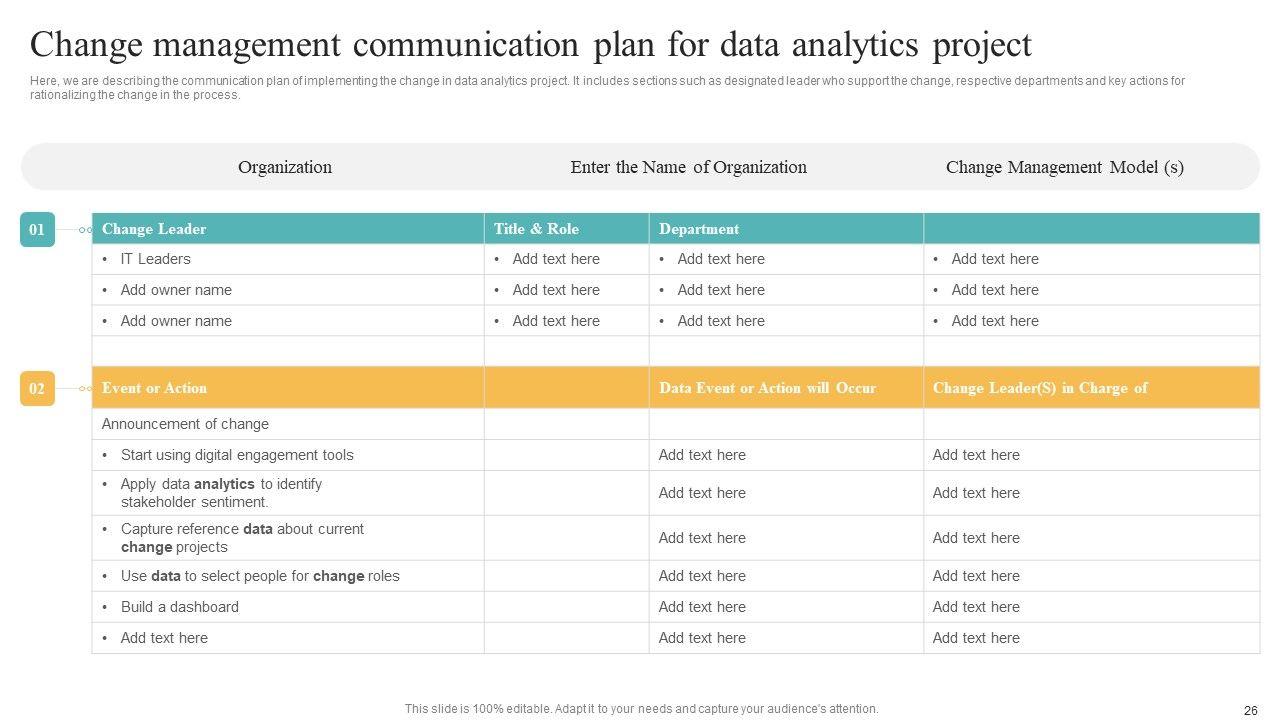Viewport: 1280px width, 720px height.
Task: Select the footer editable notice text
Action: [x=641, y=709]
